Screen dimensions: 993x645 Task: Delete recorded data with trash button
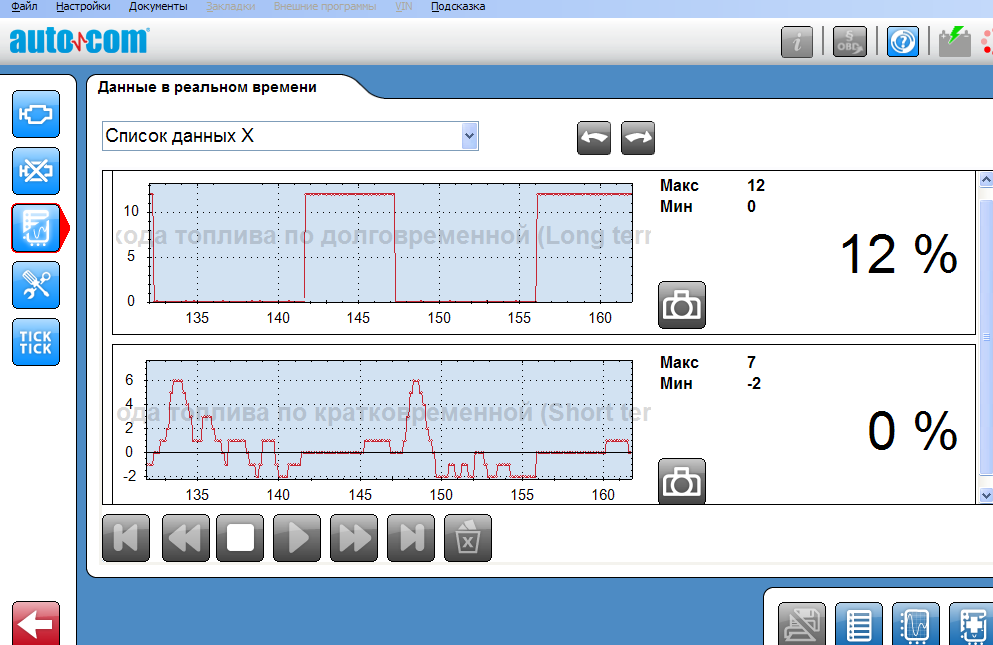pos(467,538)
